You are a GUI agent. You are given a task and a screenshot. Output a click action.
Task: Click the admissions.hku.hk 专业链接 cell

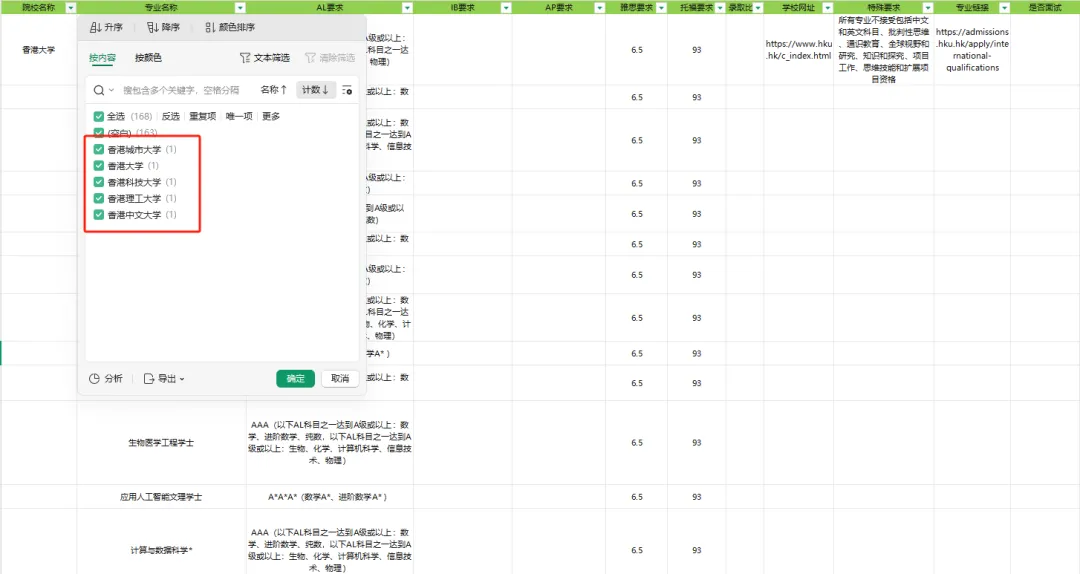tap(972, 50)
